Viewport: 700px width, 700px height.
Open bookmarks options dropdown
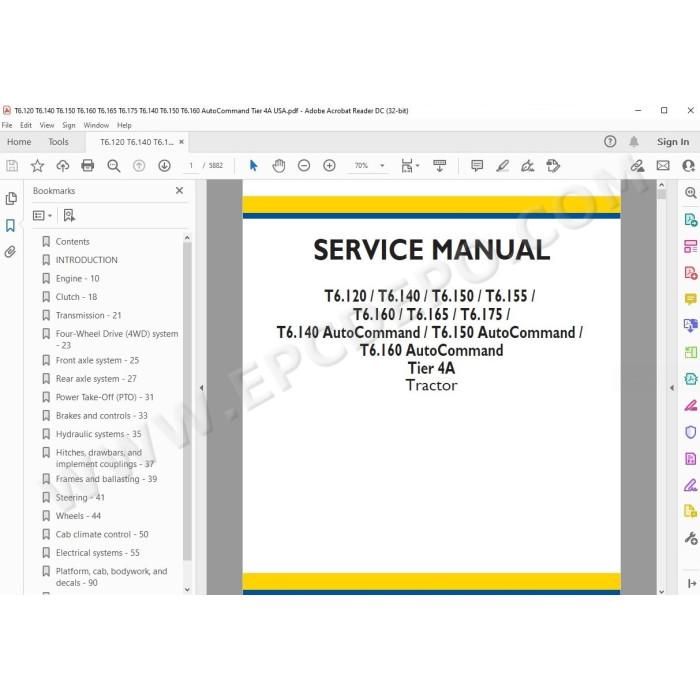[x=42, y=216]
